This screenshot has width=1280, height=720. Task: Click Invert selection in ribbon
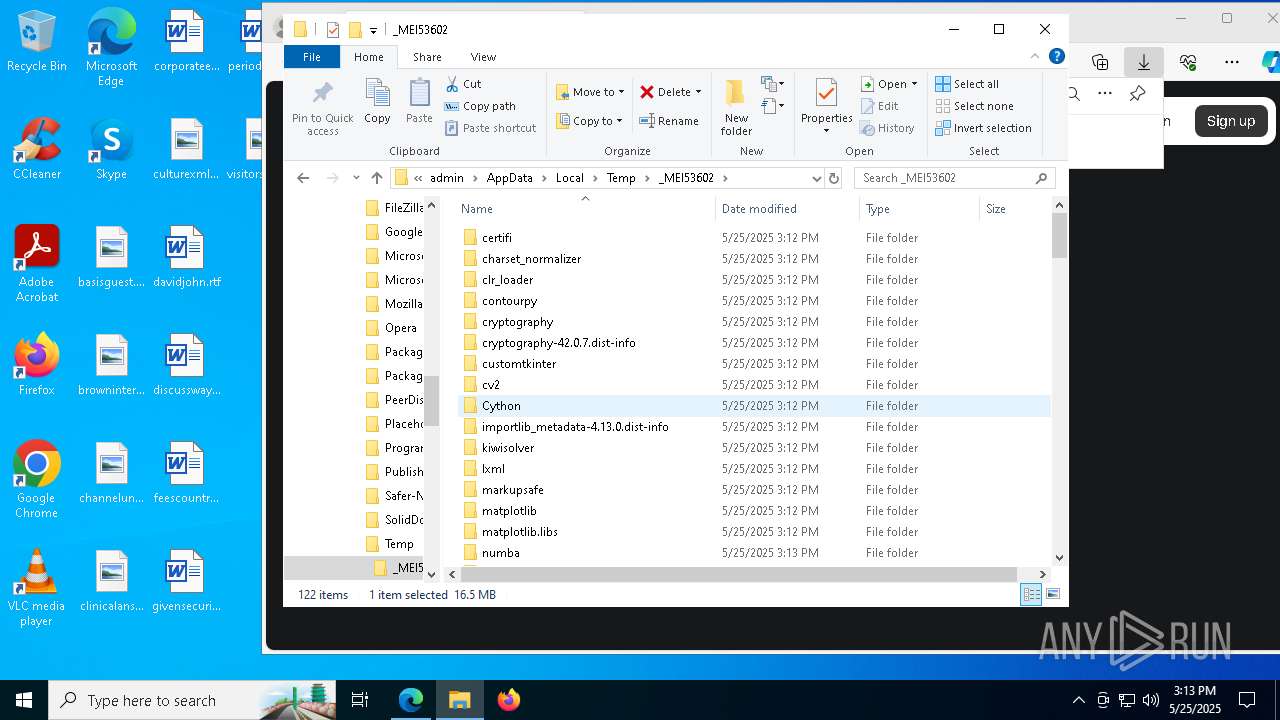[983, 128]
